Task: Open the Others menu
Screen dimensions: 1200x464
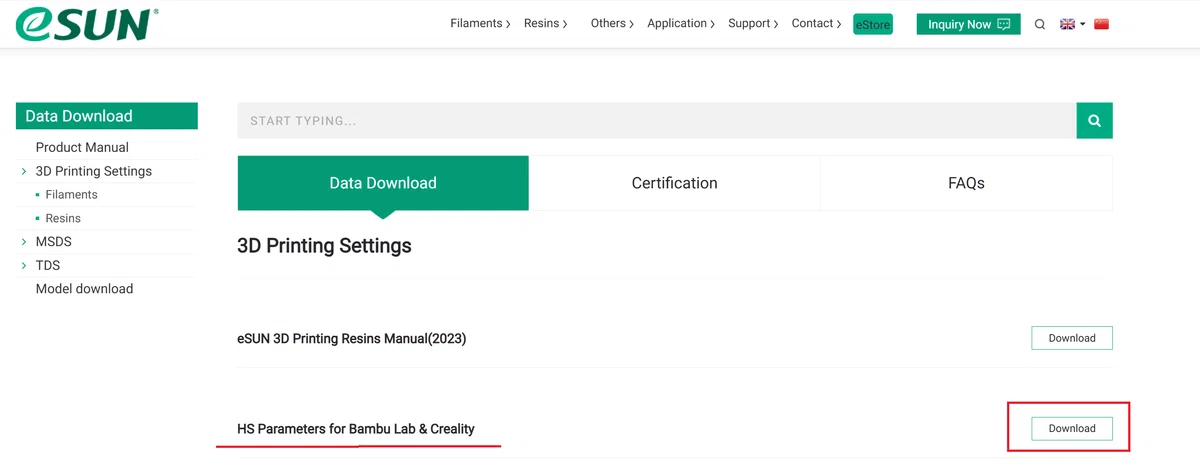Action: (612, 23)
